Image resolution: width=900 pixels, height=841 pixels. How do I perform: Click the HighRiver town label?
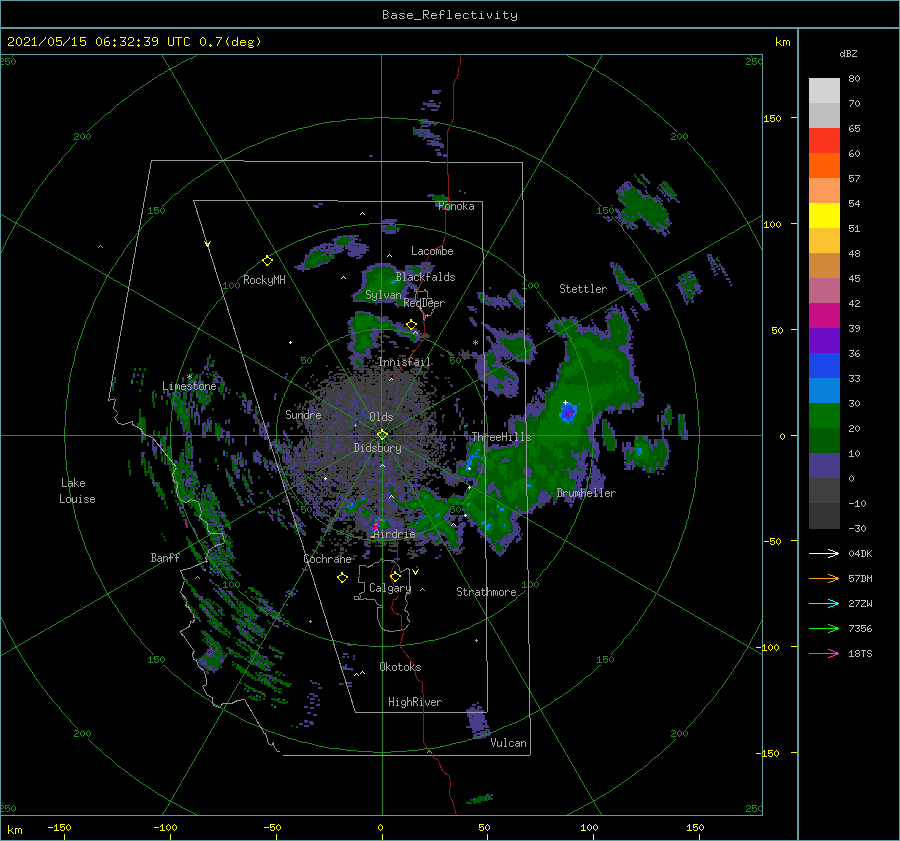point(415,702)
